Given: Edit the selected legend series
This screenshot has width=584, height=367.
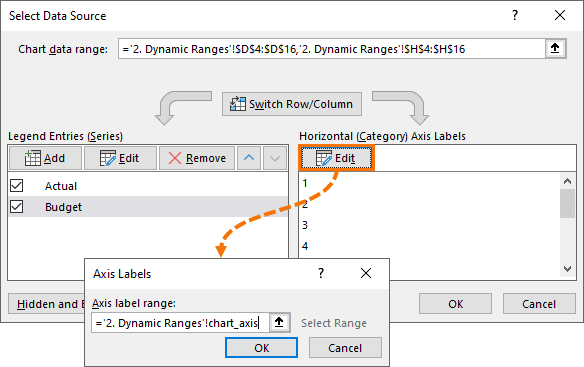Looking at the screenshot, I should tap(120, 158).
